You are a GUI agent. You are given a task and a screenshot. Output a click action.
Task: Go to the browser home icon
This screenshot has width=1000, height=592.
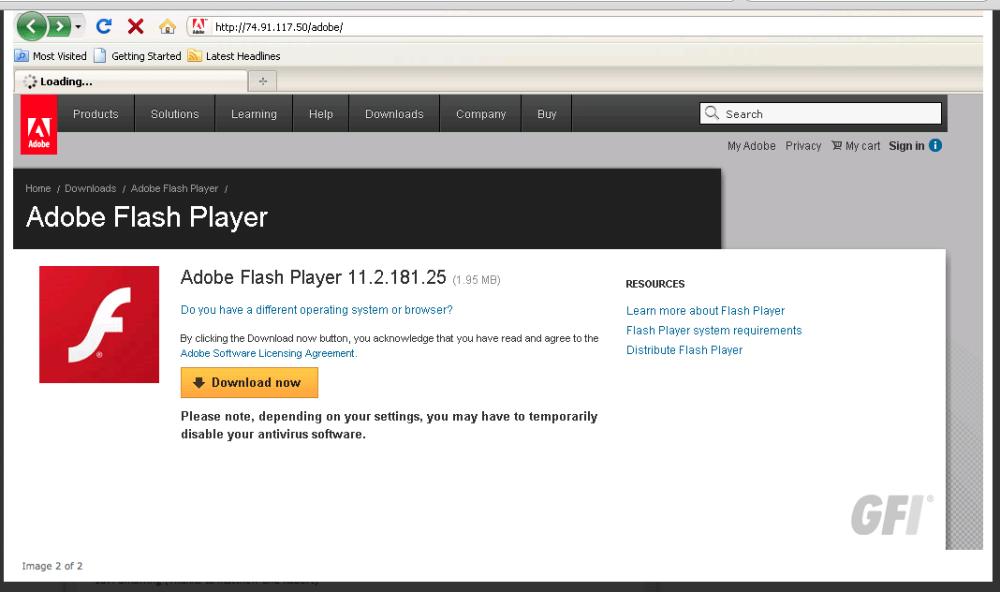click(x=167, y=26)
